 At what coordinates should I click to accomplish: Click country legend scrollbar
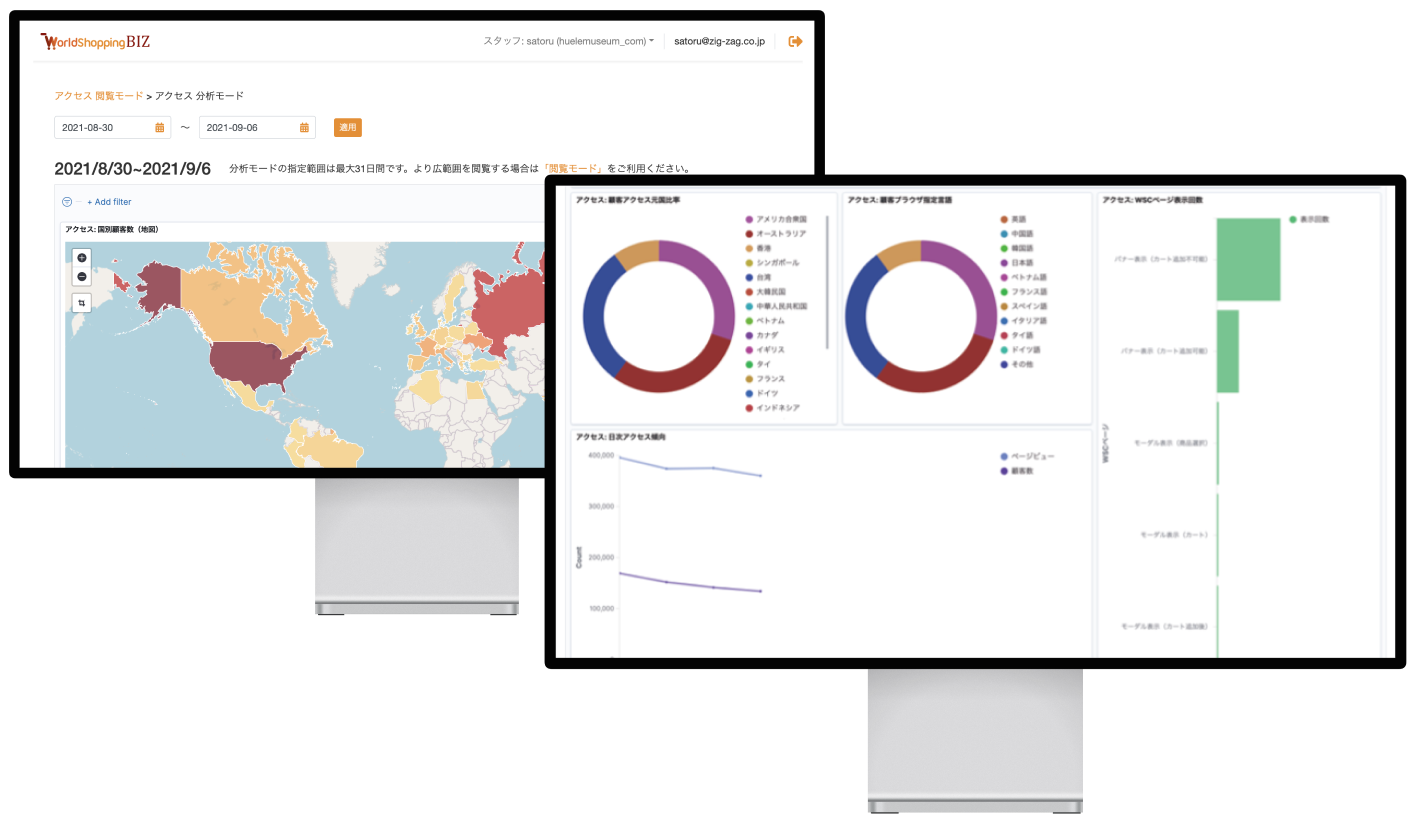click(x=827, y=282)
